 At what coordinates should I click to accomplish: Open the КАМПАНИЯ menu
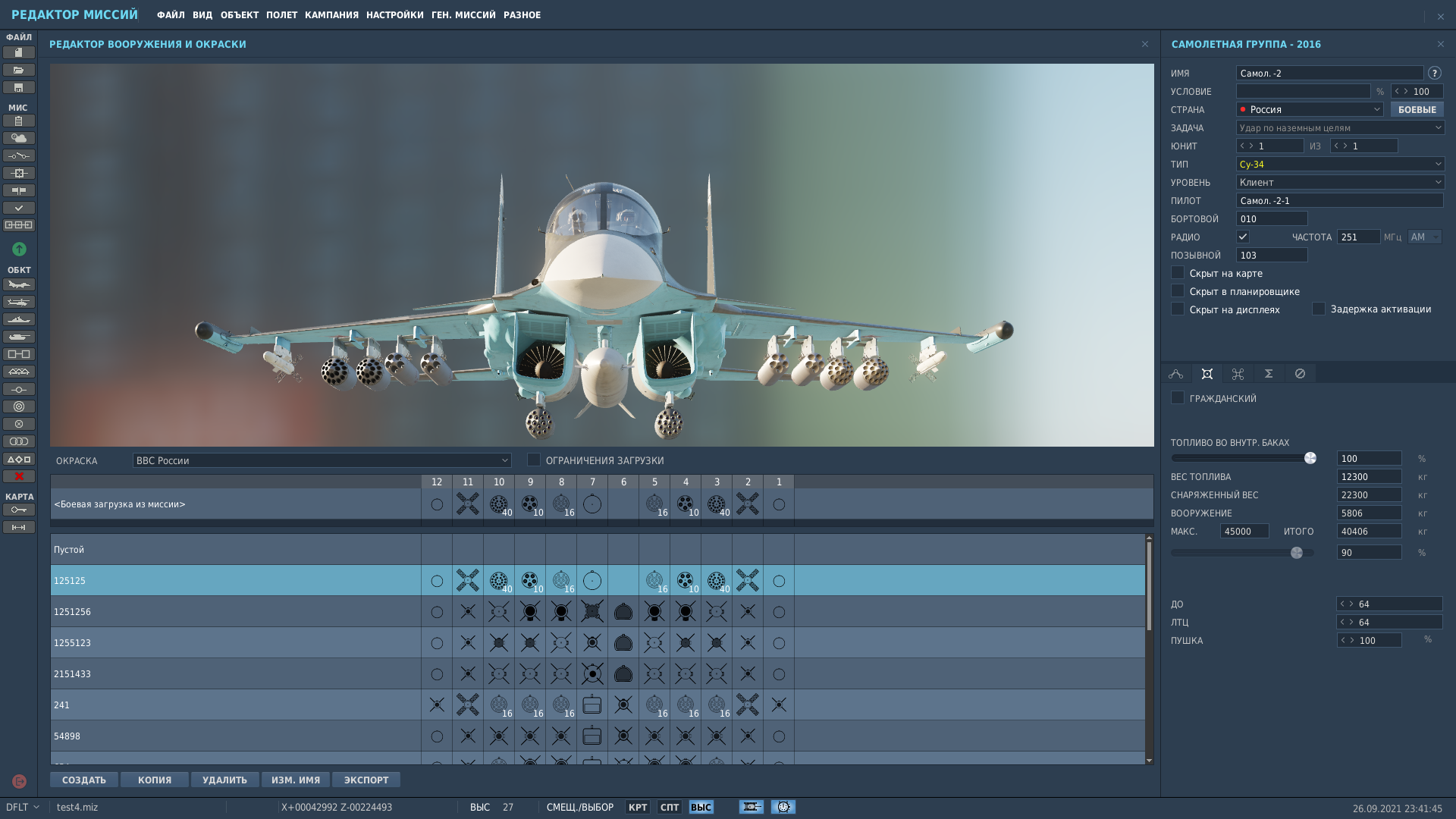click(331, 14)
